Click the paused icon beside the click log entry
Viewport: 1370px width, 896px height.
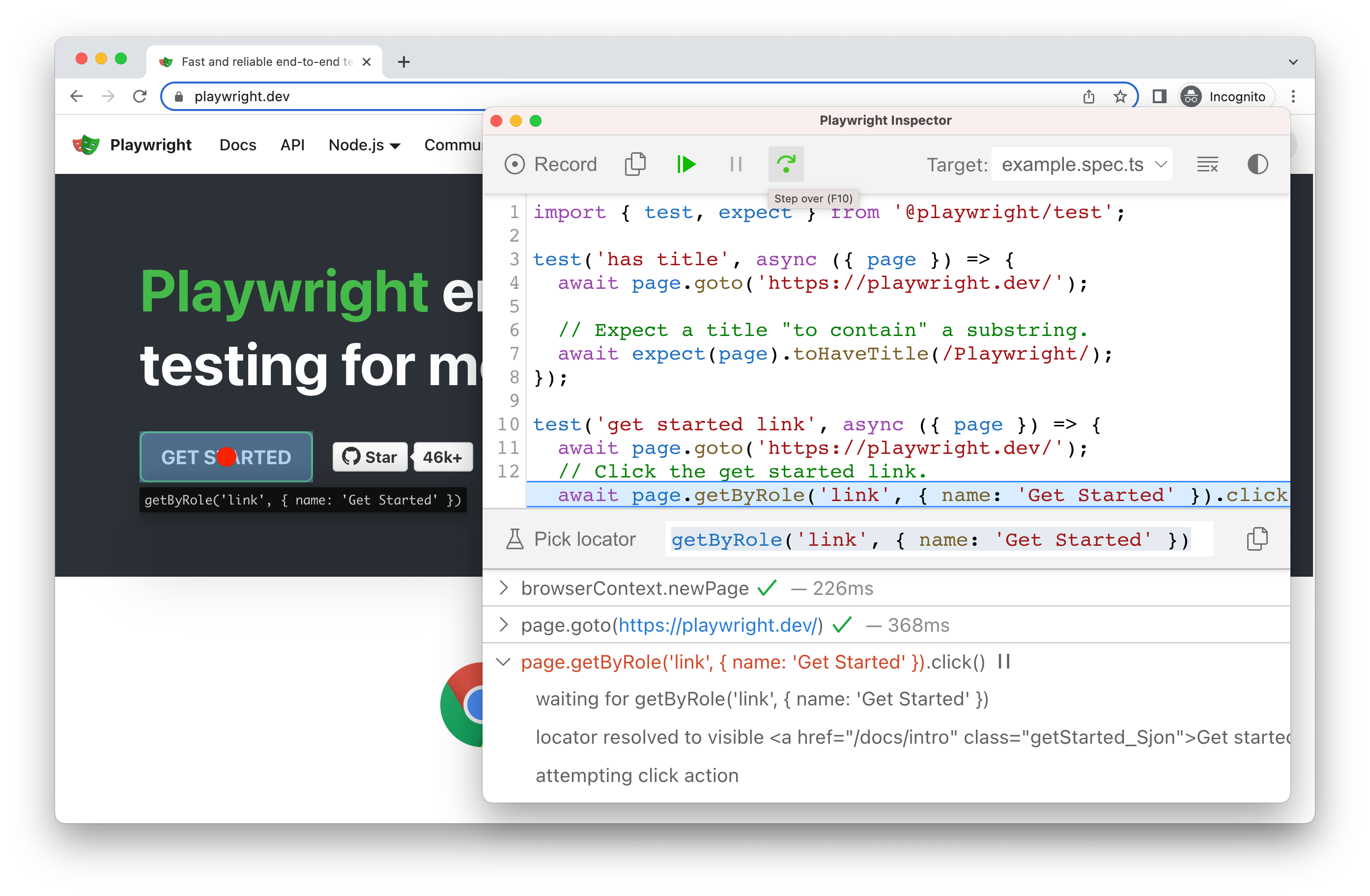(x=1004, y=661)
